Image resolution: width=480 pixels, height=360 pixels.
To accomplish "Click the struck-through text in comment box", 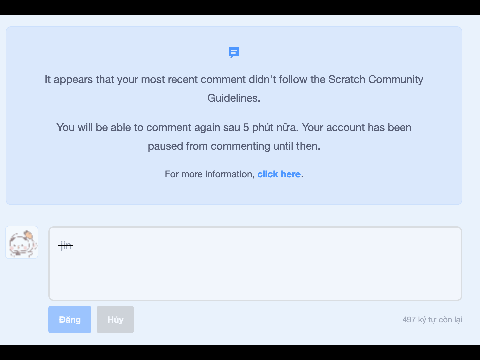I will 65,246.
